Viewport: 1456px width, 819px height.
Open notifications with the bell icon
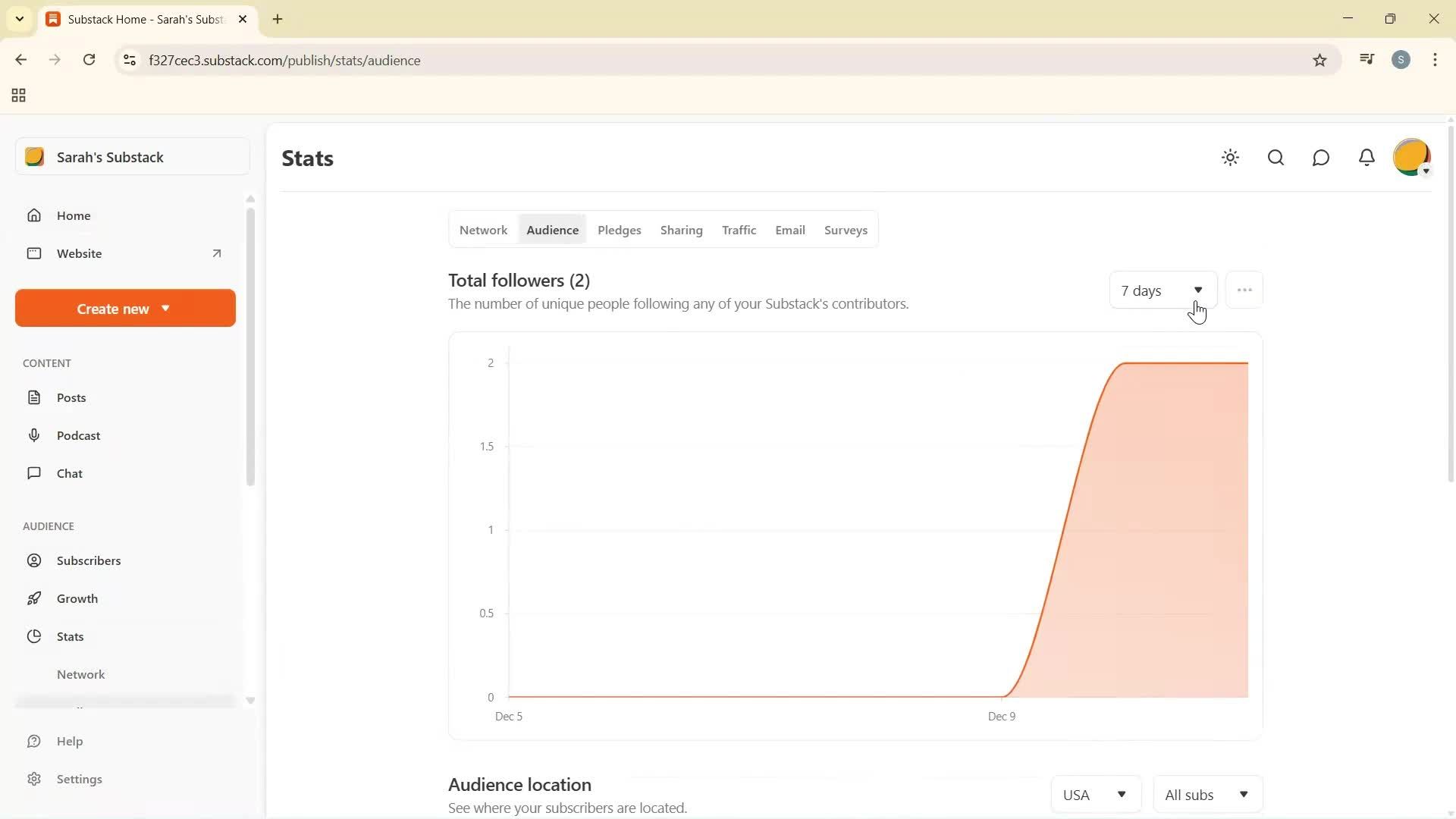pos(1367,158)
